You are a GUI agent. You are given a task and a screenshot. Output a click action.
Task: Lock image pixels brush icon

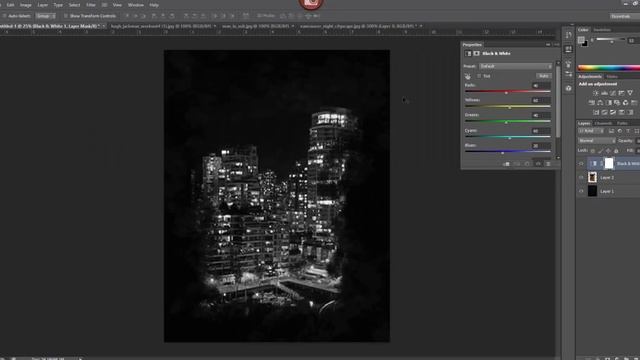600,151
